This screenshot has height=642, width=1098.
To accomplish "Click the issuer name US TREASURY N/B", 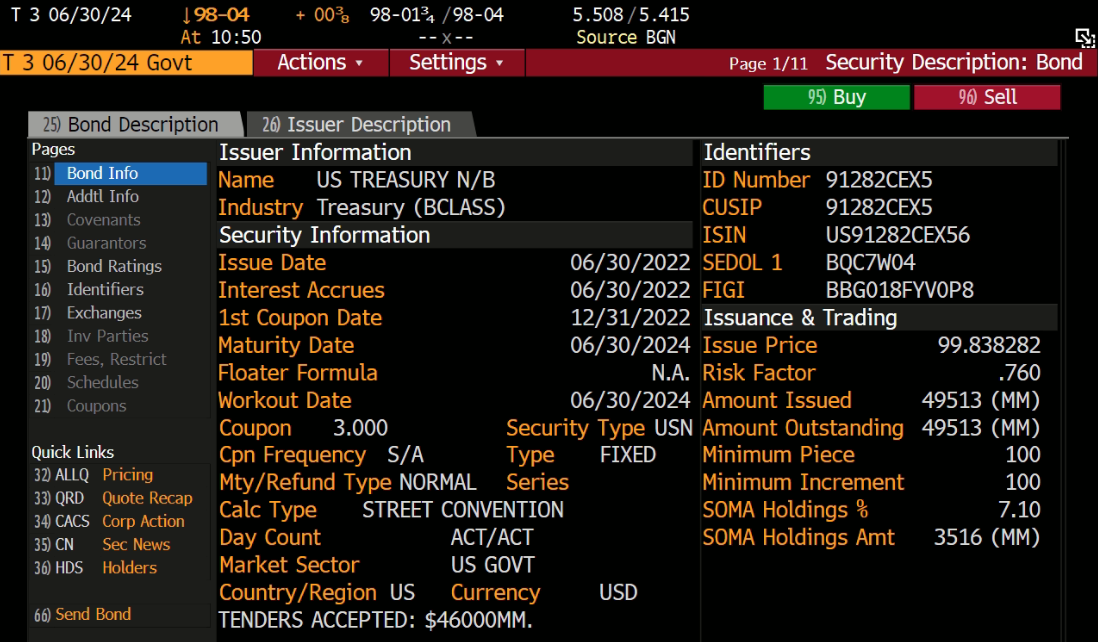I will tap(405, 180).
